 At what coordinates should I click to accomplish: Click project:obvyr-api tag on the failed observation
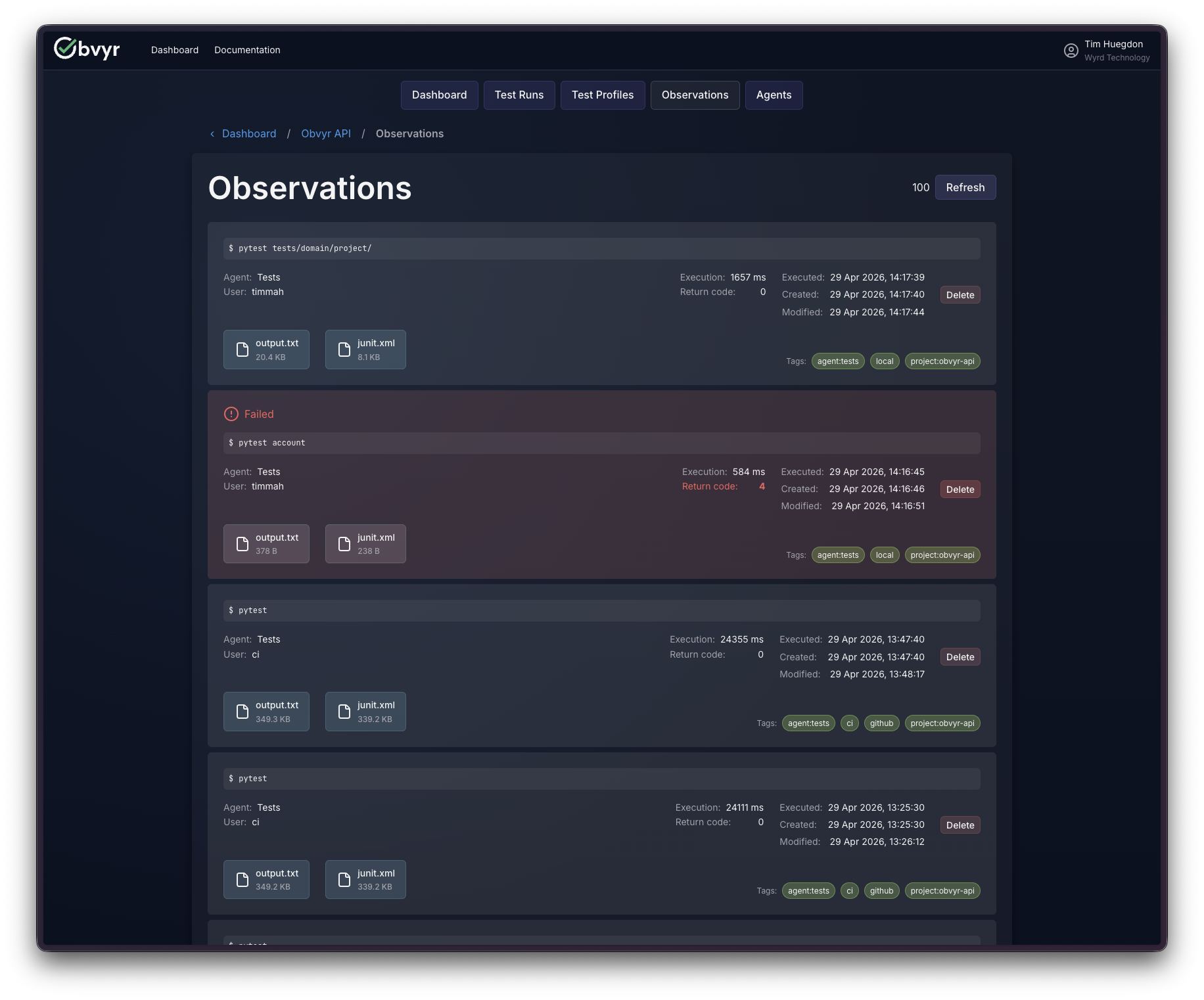point(942,555)
